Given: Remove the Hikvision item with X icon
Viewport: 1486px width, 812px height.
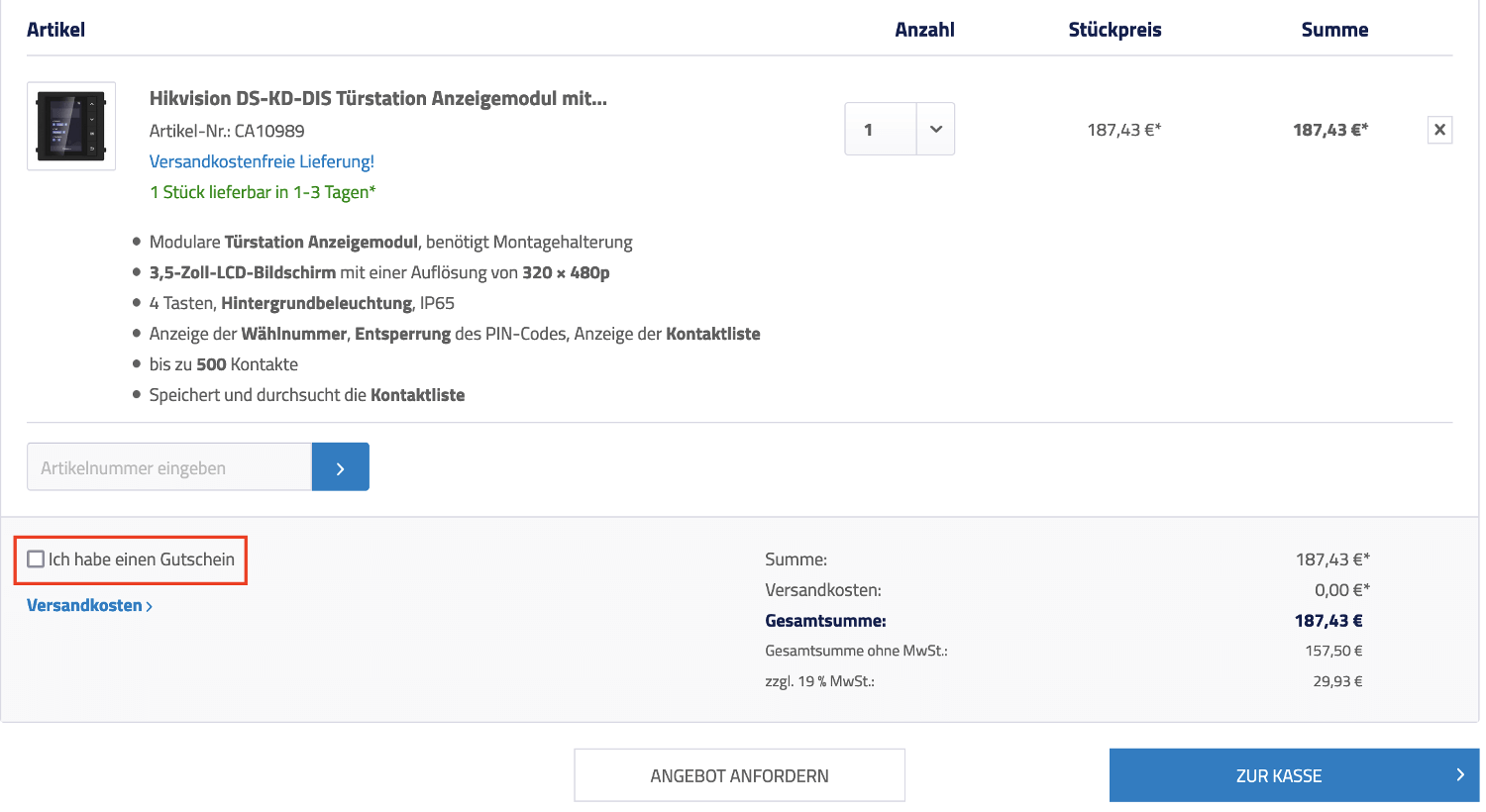Looking at the screenshot, I should tap(1439, 130).
